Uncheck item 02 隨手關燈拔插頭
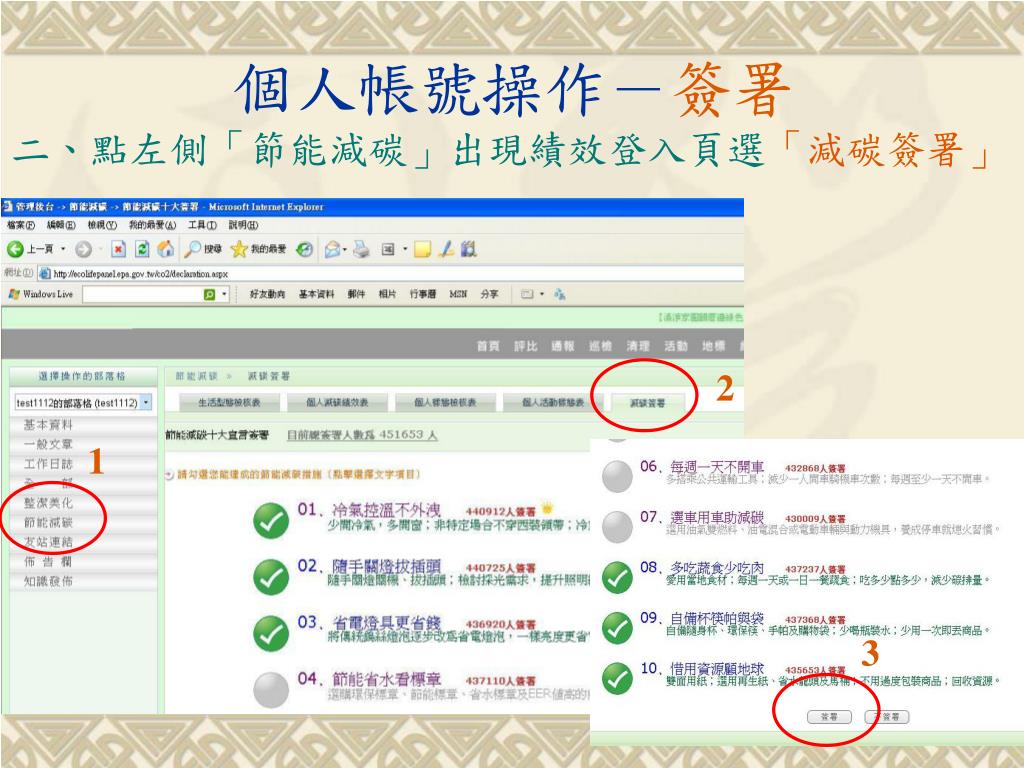Image resolution: width=1024 pixels, height=768 pixels. coord(271,577)
